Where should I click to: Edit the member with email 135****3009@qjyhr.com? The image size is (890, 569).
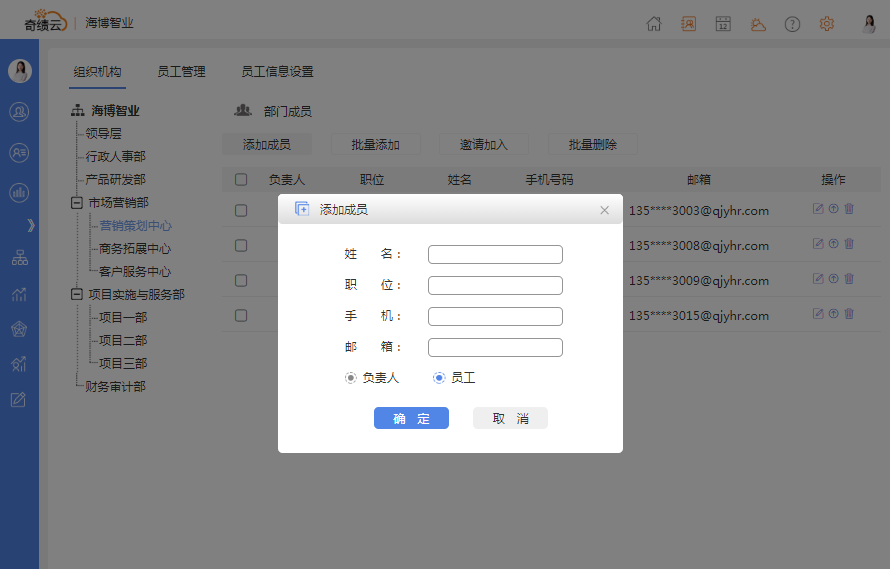(x=818, y=279)
